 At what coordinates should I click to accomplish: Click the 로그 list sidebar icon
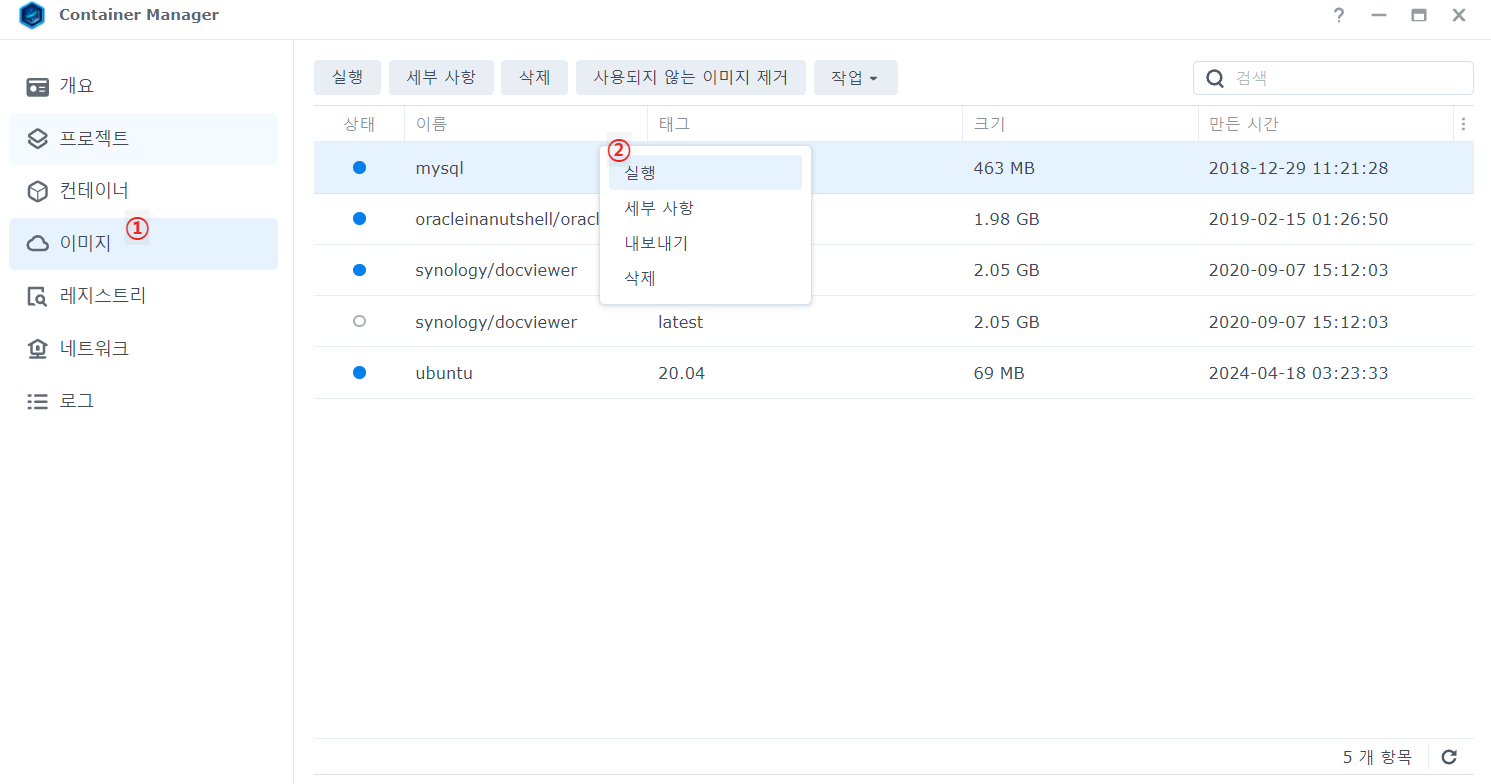[38, 401]
